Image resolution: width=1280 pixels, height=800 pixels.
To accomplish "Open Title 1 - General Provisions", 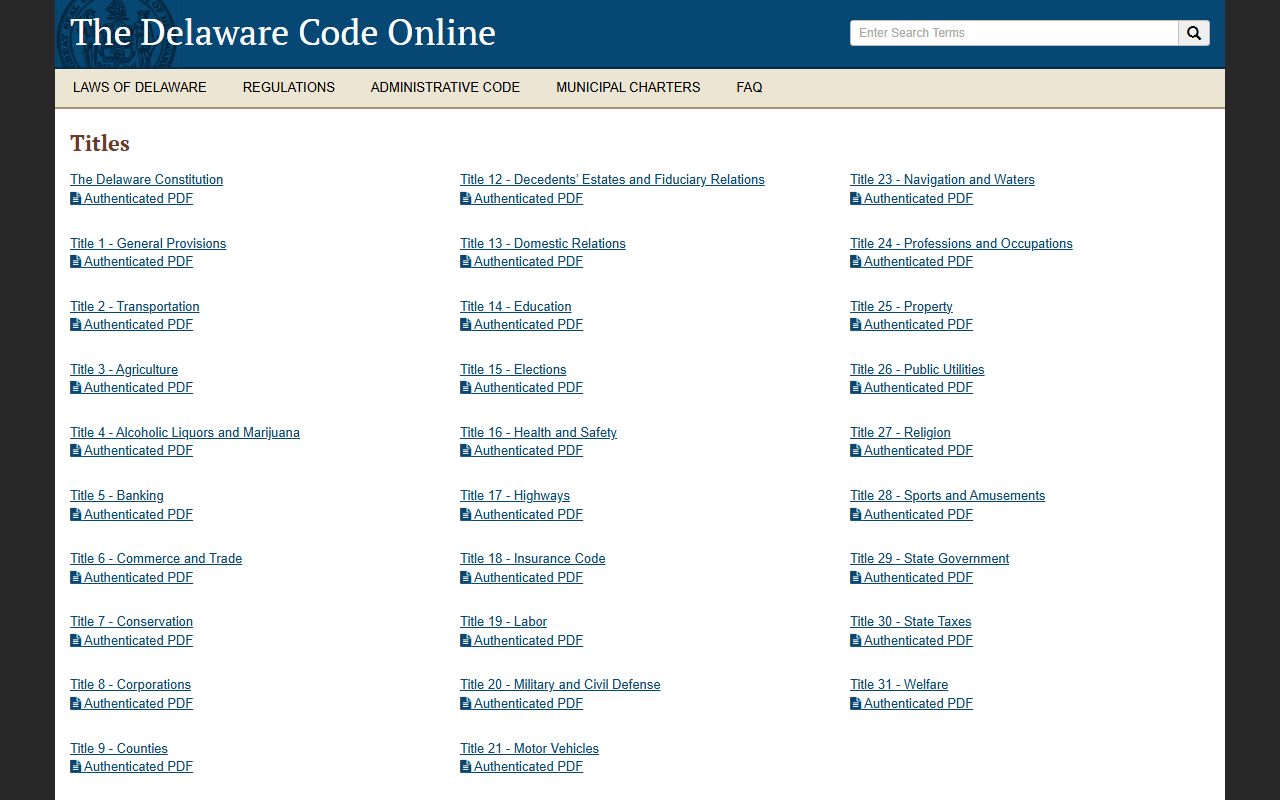I will pyautogui.click(x=148, y=243).
